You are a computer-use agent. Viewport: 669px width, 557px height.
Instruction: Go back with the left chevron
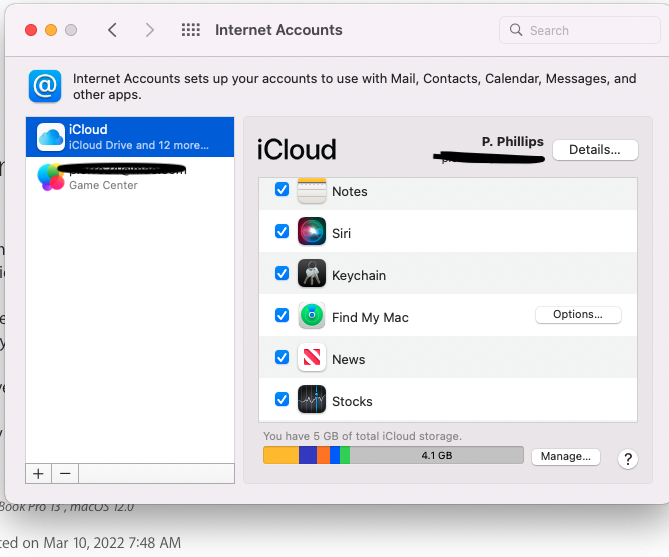pos(112,30)
